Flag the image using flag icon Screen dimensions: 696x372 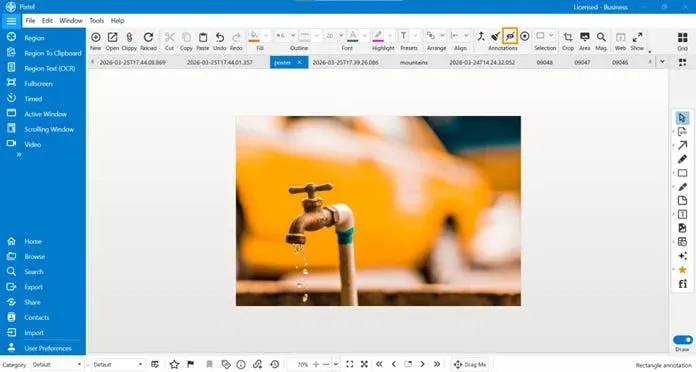tap(191, 364)
